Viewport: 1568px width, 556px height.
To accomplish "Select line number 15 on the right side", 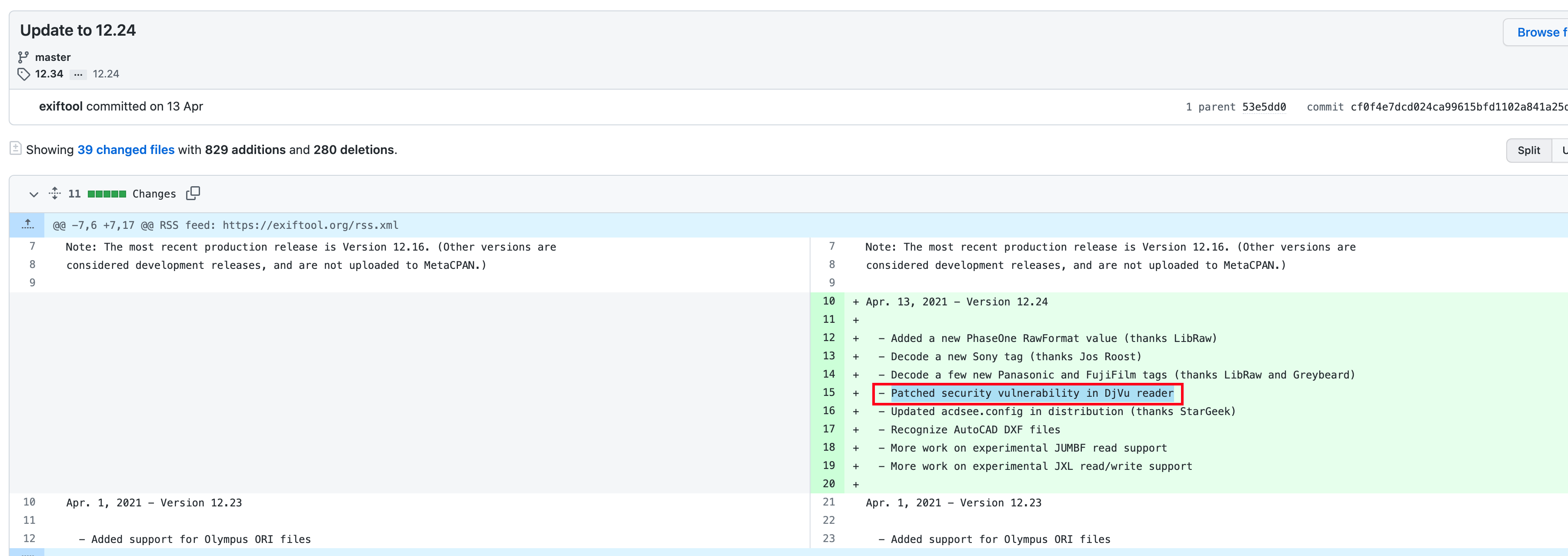I will pyautogui.click(x=828, y=393).
